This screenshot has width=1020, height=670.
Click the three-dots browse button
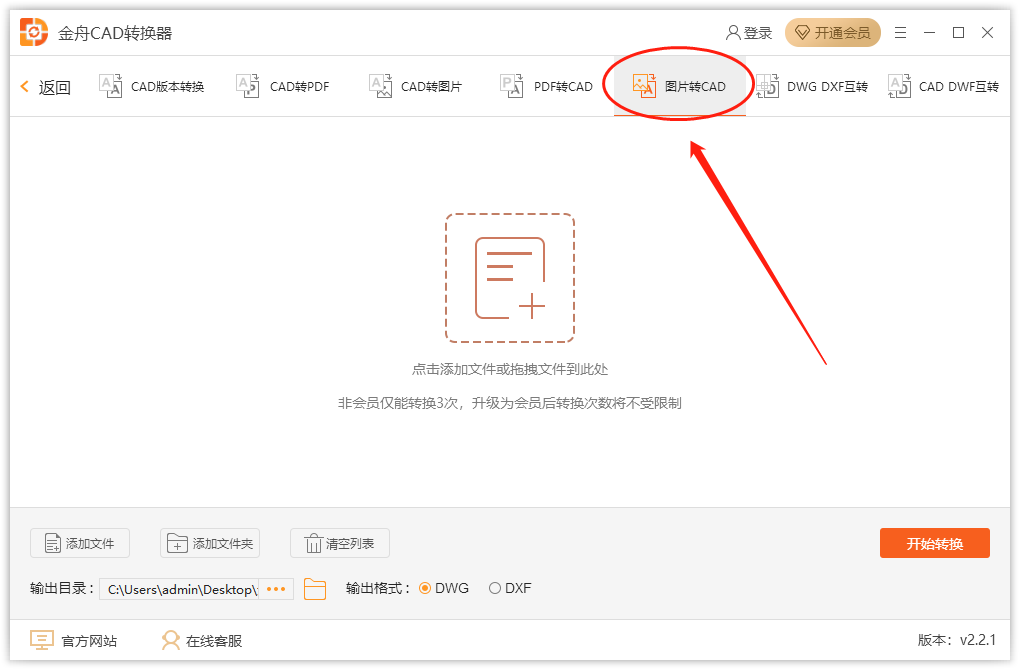click(276, 589)
